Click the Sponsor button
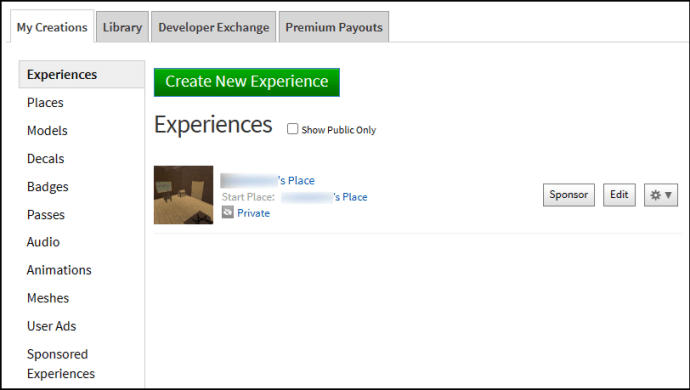Screen dimensions: 690x390 tap(569, 195)
